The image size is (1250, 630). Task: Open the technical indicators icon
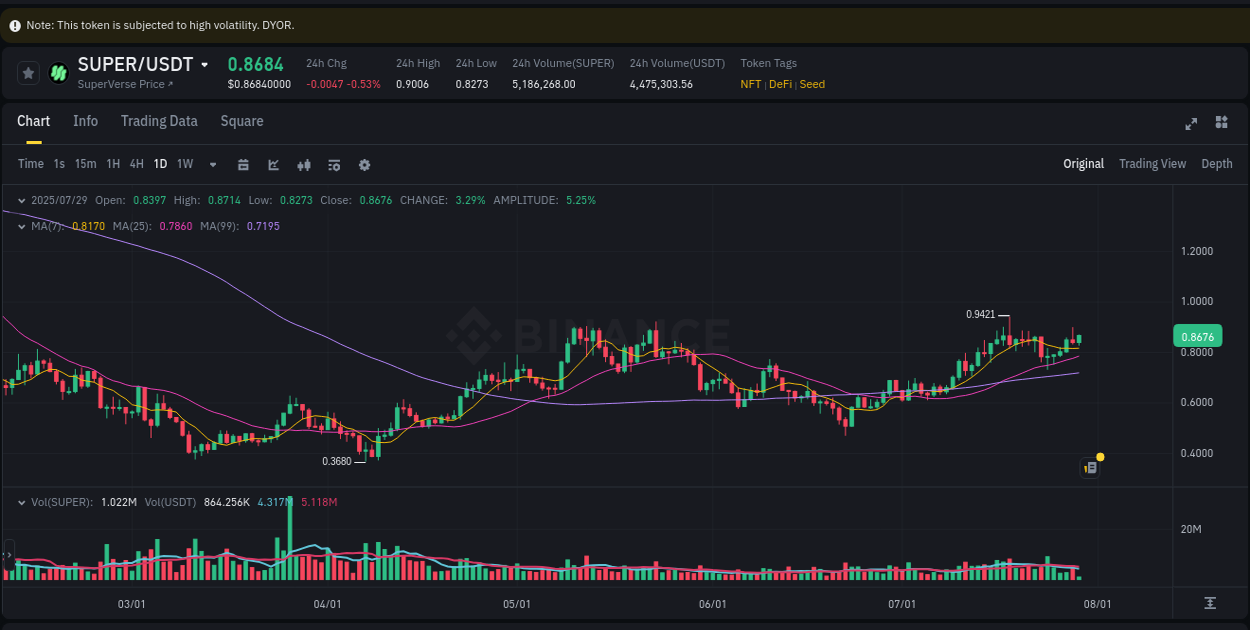point(334,164)
